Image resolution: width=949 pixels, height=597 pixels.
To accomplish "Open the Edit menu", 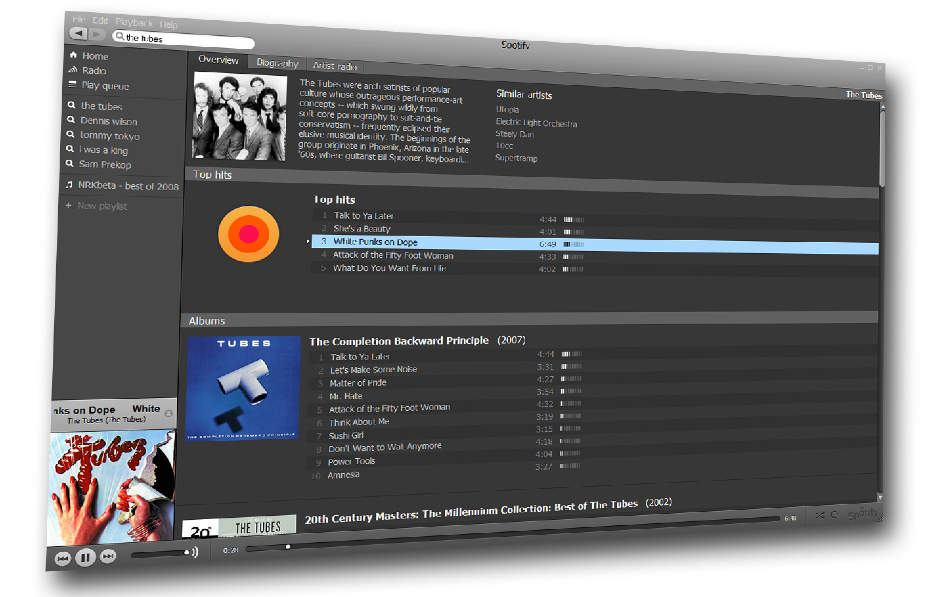I will [x=100, y=21].
